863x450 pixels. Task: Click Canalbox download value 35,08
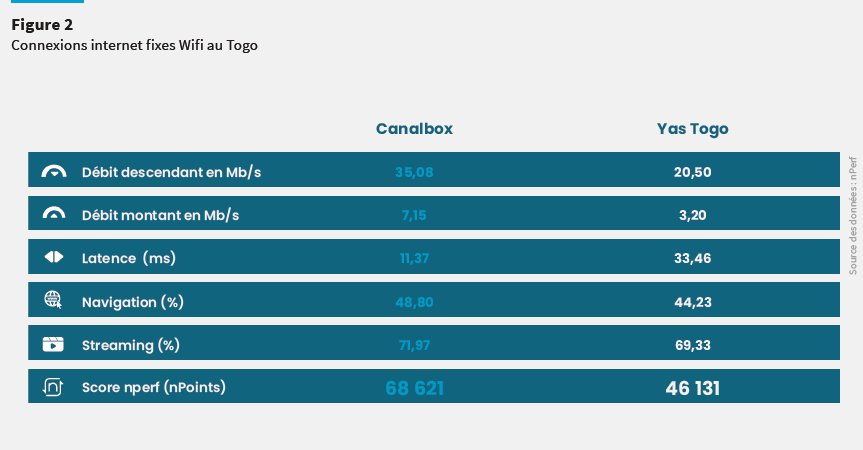414,172
